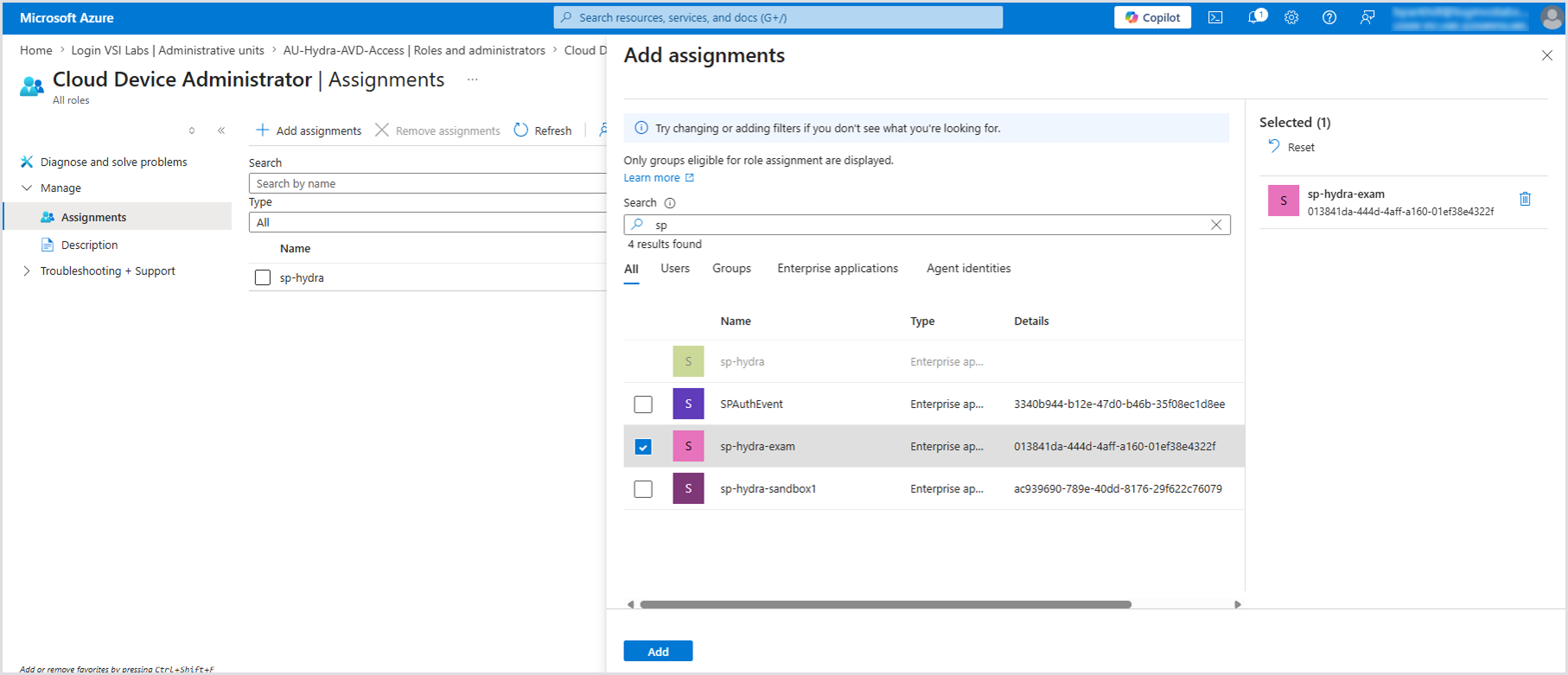Screen dimensions: 1568x675
Task: Click the blue Add button
Action: click(x=658, y=651)
